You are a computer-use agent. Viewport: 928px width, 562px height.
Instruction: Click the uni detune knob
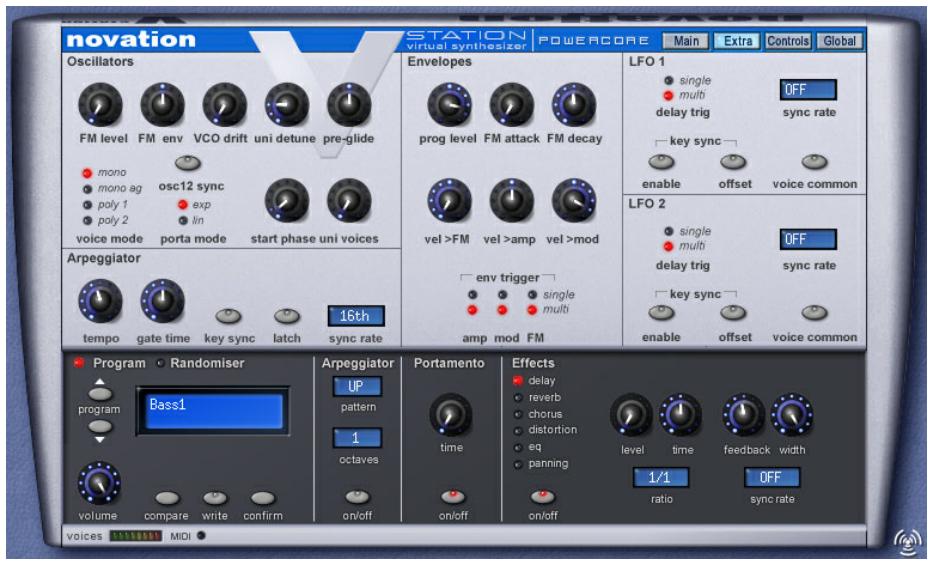pyautogui.click(x=287, y=104)
